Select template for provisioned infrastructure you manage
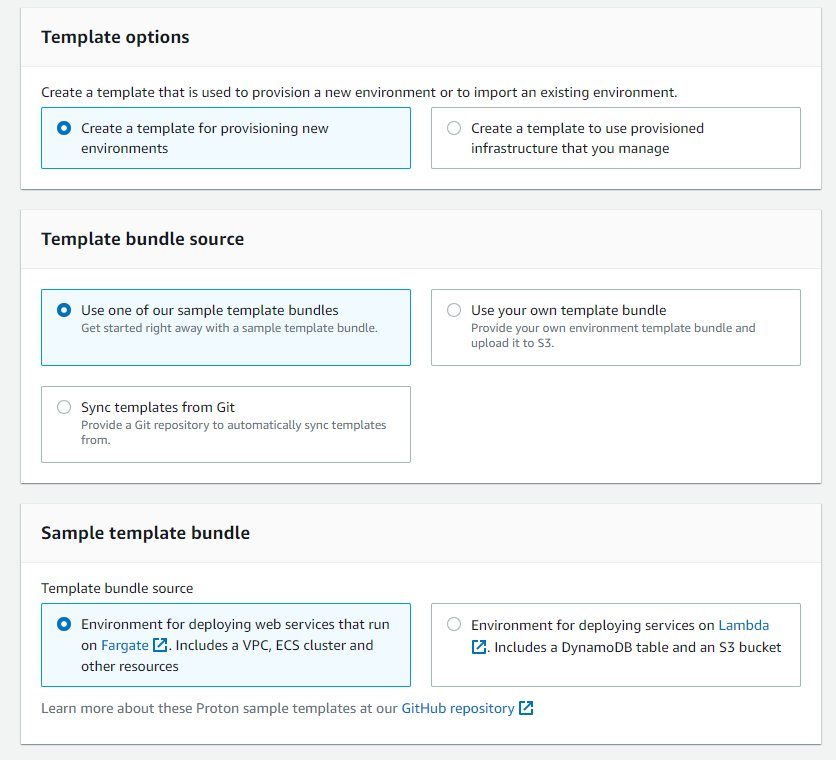The height and width of the screenshot is (760, 836). 455,128
